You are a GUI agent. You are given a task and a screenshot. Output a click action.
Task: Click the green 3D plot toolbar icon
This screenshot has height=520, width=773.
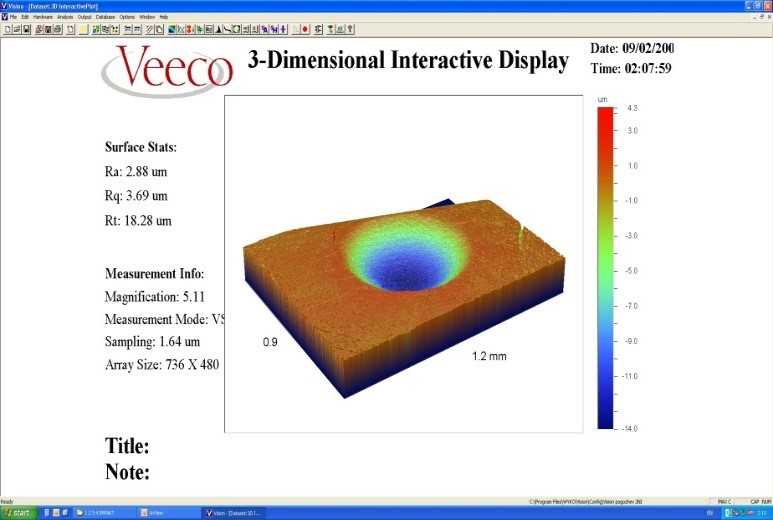[x=237, y=29]
